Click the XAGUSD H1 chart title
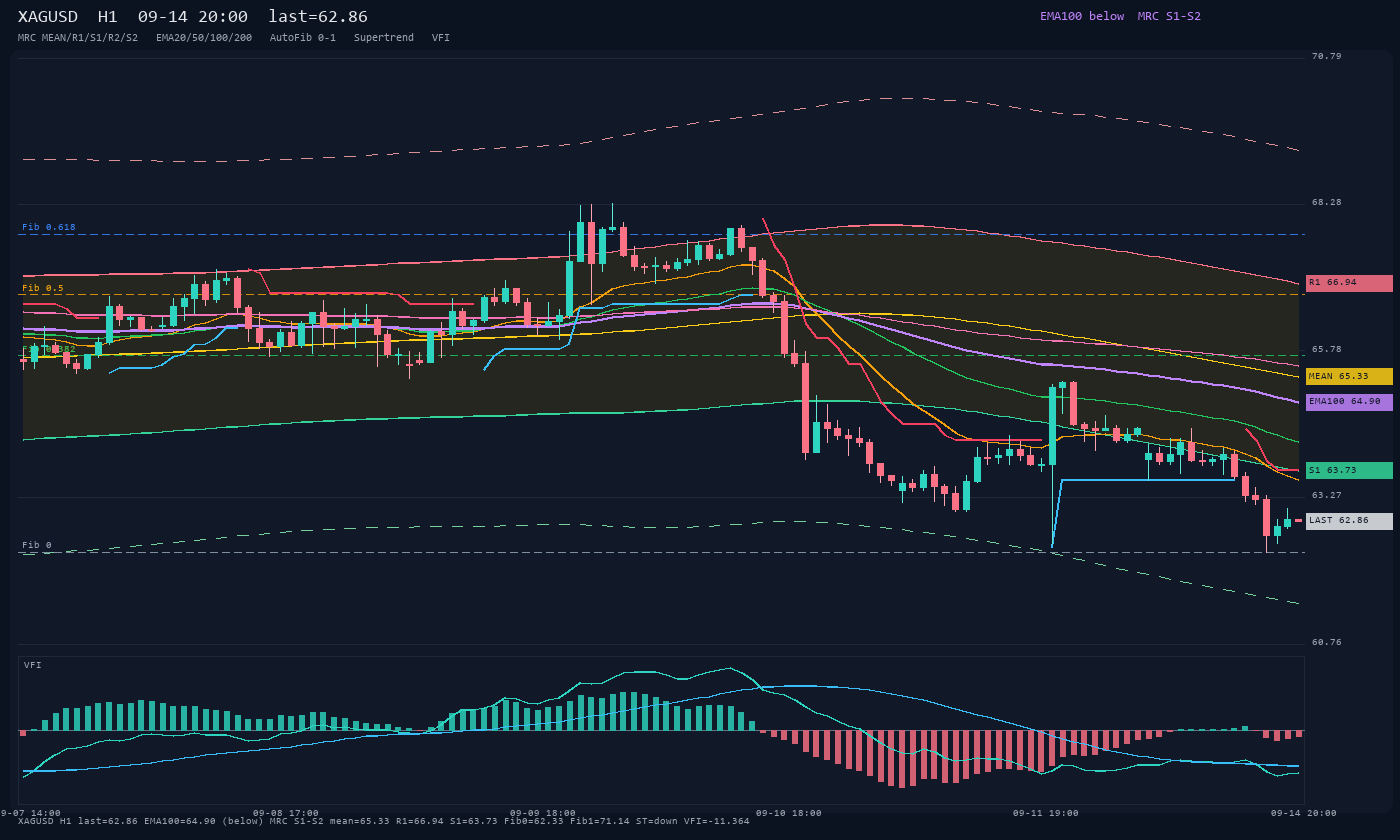The image size is (1400, 840). [193, 17]
